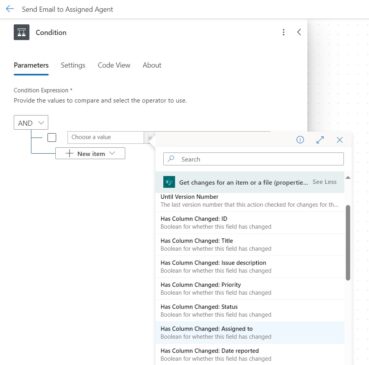Click the dynamic content Search field

click(x=253, y=159)
